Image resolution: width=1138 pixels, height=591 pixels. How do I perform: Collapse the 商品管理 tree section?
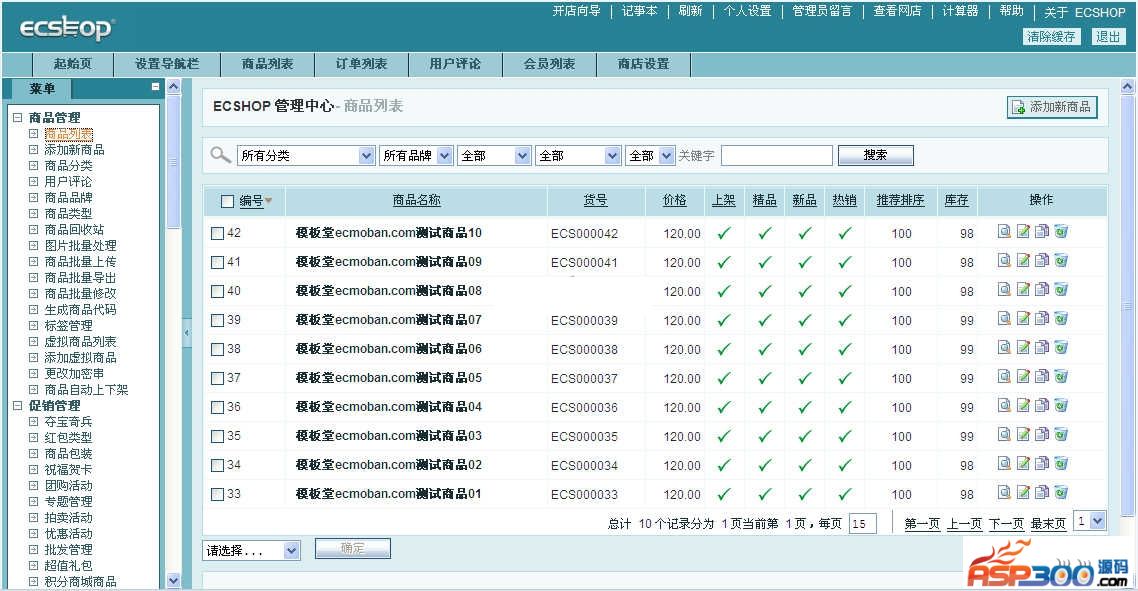(x=17, y=118)
